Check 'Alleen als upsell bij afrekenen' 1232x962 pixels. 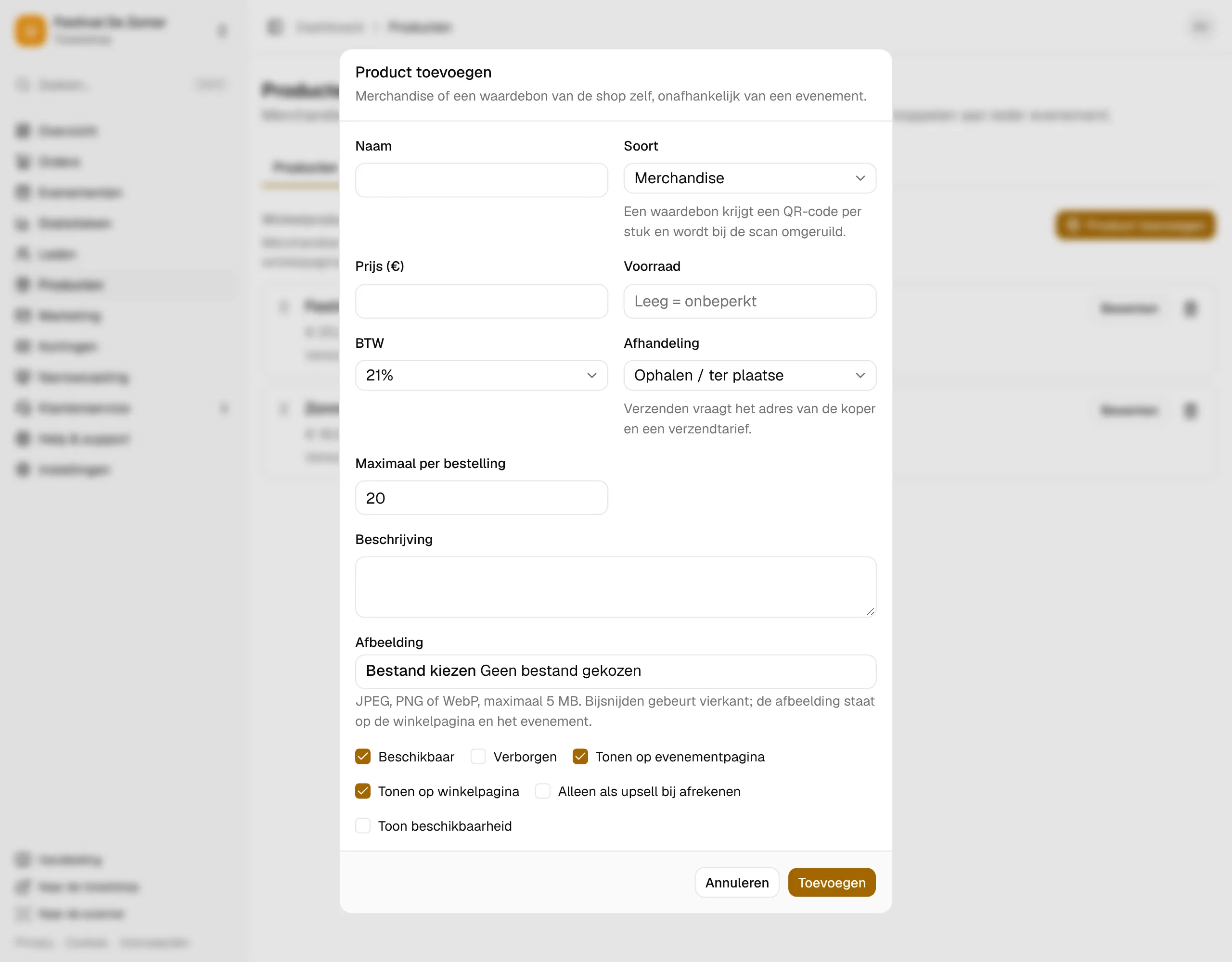pos(543,791)
